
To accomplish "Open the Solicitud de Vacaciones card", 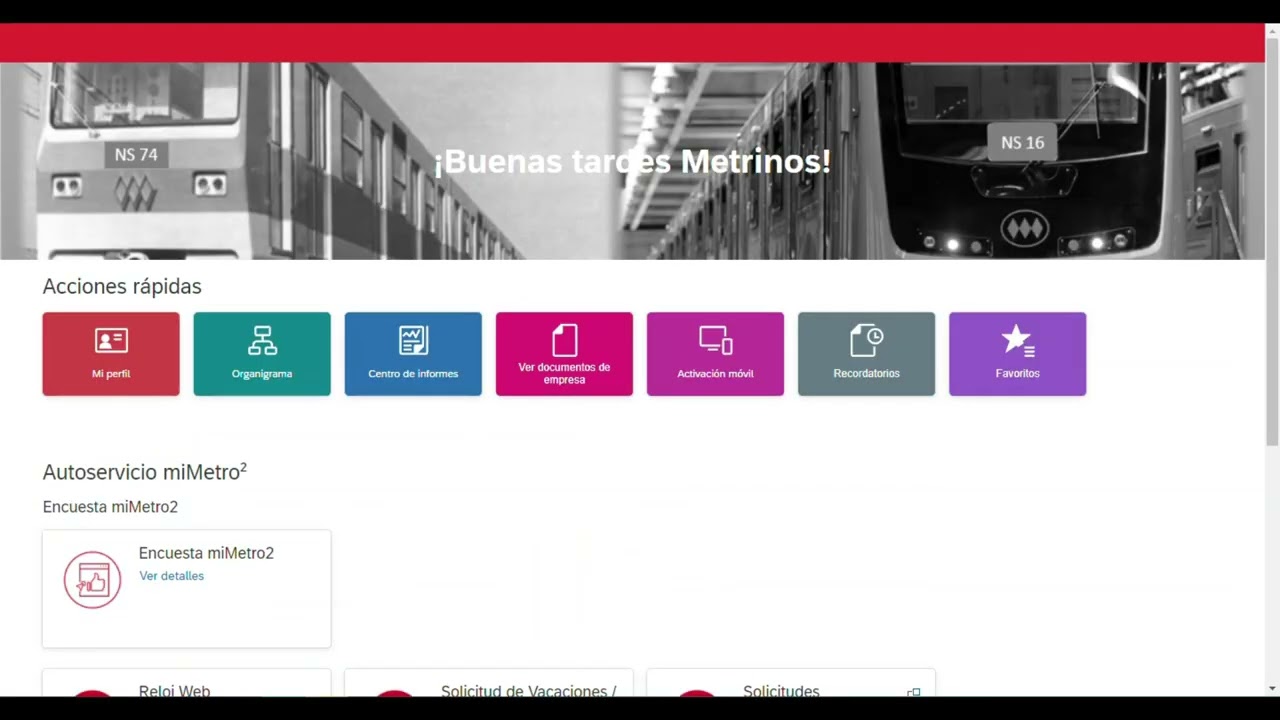I will point(489,683).
